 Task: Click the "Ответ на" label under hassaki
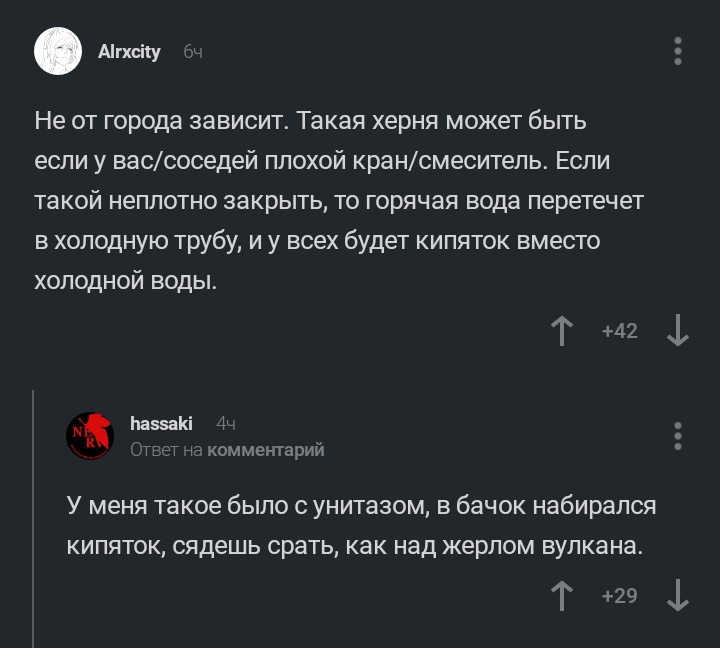coord(166,450)
